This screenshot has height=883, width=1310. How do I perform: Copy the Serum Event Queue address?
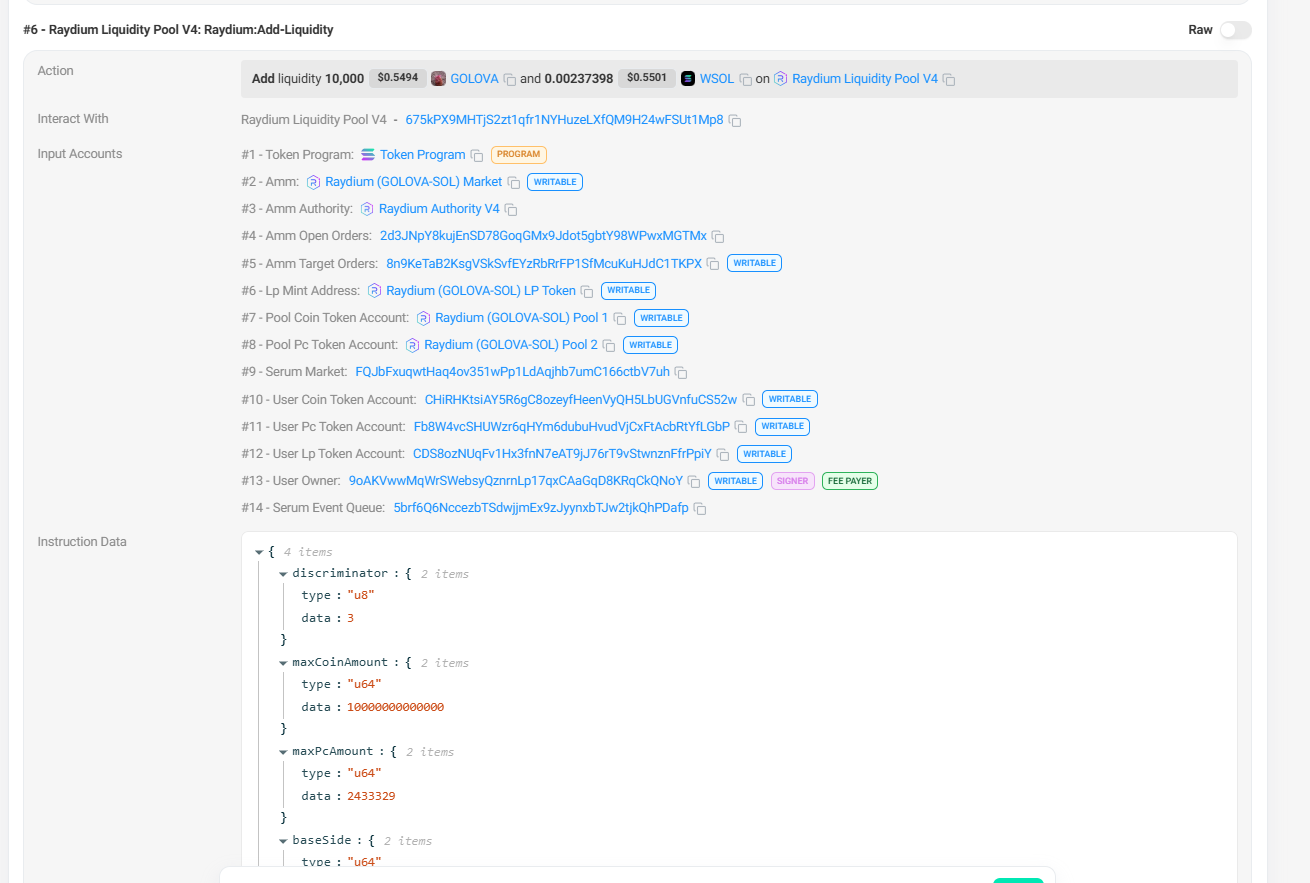(x=700, y=508)
